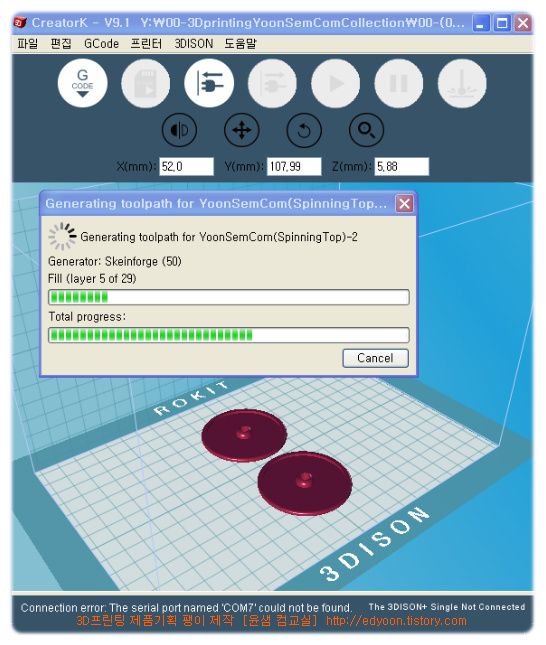Select the rotate object tool
The height and width of the screenshot is (645, 546).
[x=304, y=130]
